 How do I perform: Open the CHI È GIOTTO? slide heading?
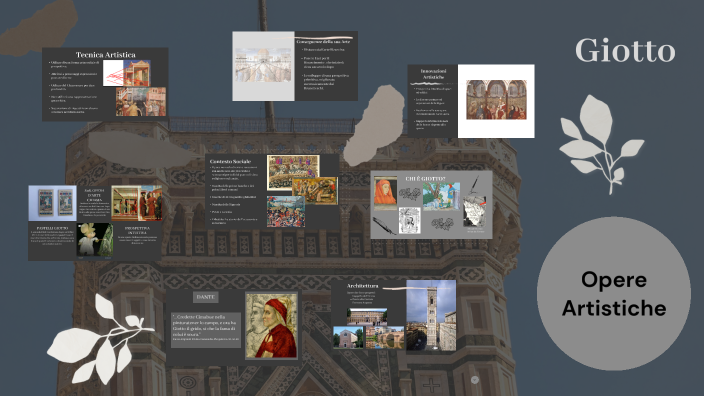425,179
